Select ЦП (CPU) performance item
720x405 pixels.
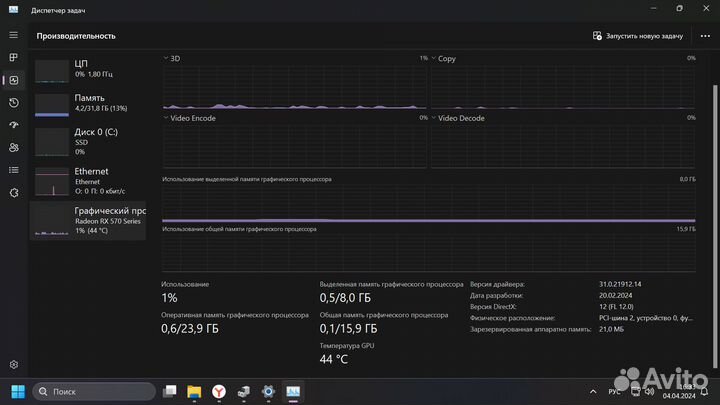click(x=89, y=70)
